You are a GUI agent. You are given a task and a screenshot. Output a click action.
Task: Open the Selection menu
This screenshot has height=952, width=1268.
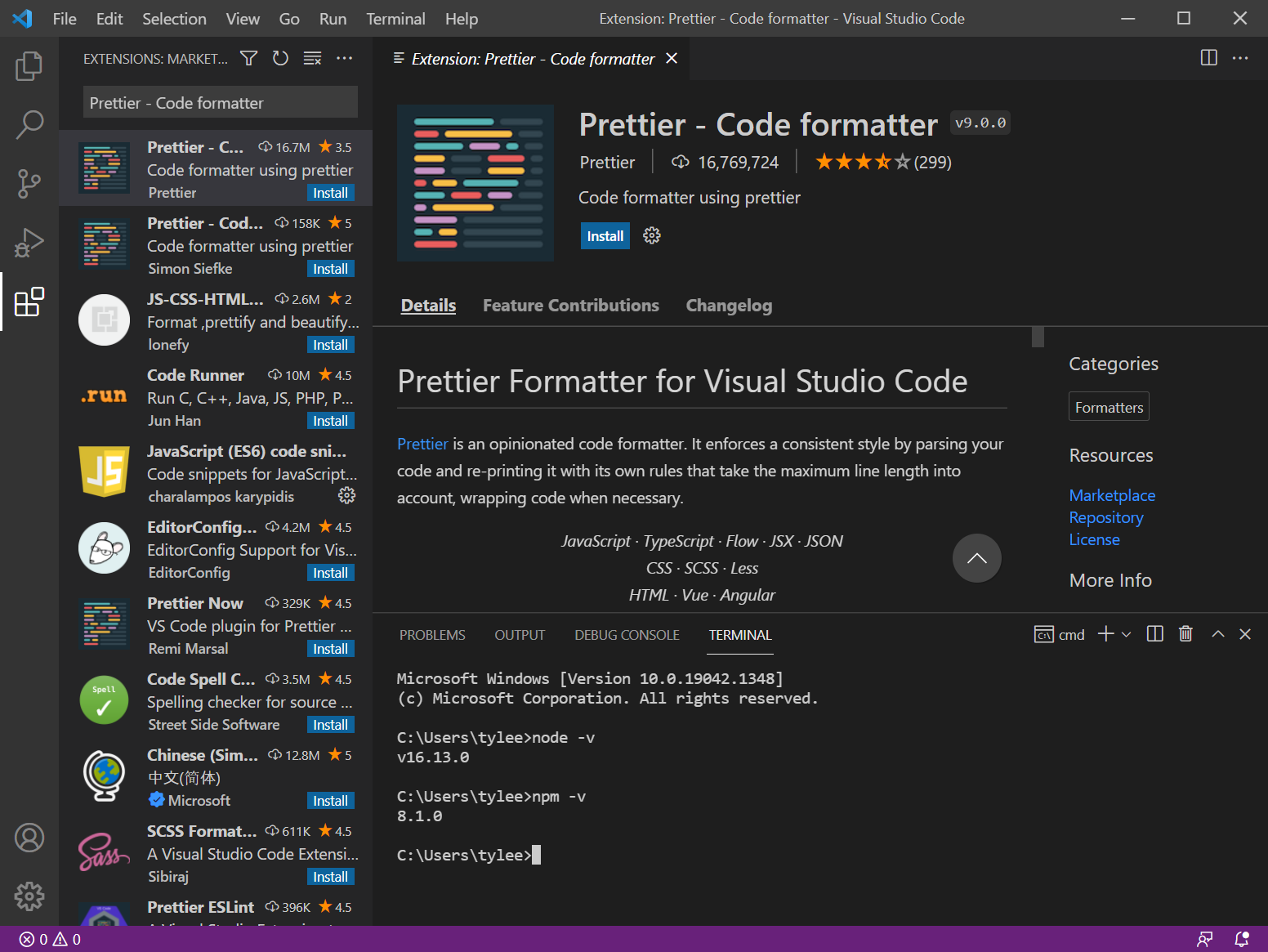[x=174, y=19]
